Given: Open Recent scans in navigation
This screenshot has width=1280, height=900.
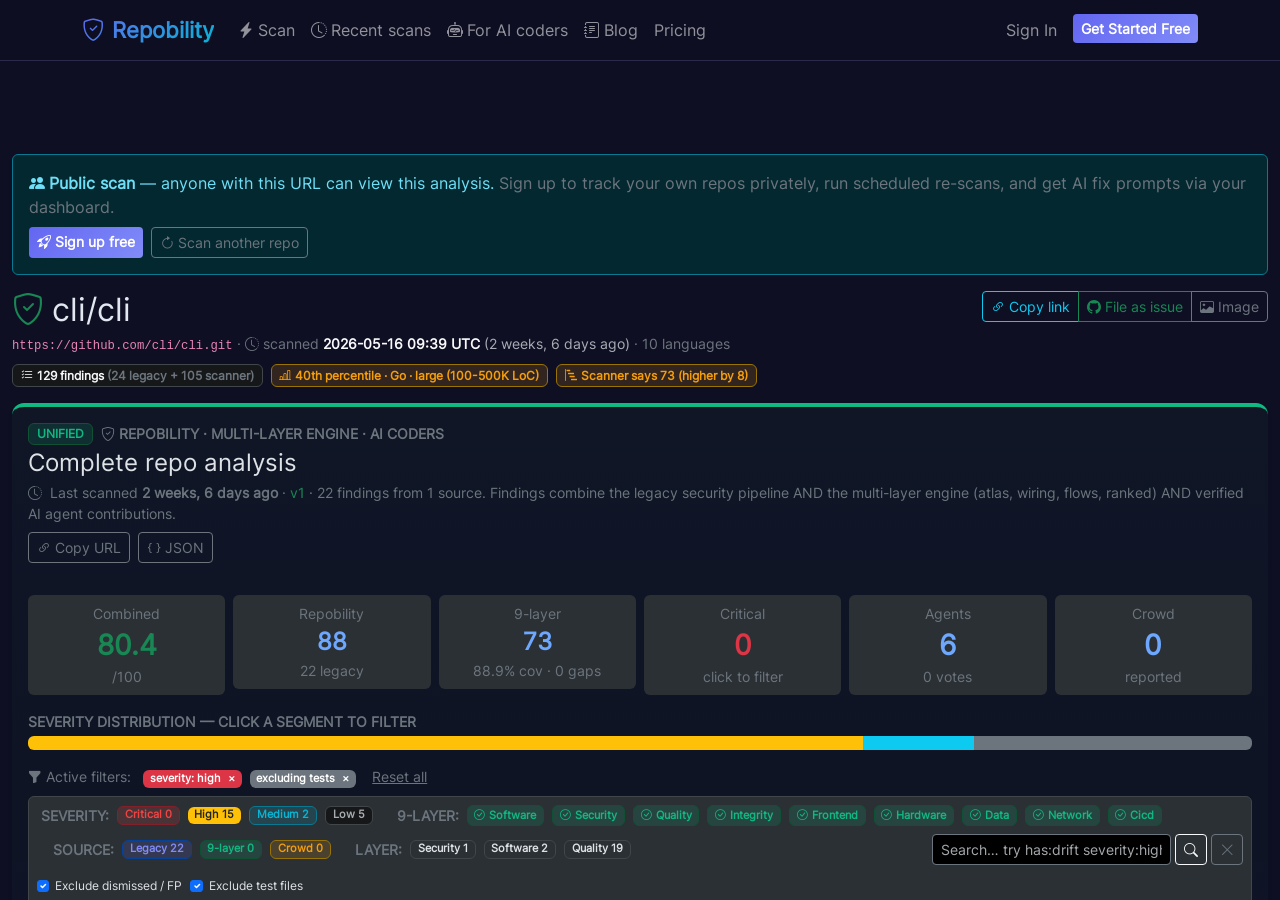Looking at the screenshot, I should 371,30.
